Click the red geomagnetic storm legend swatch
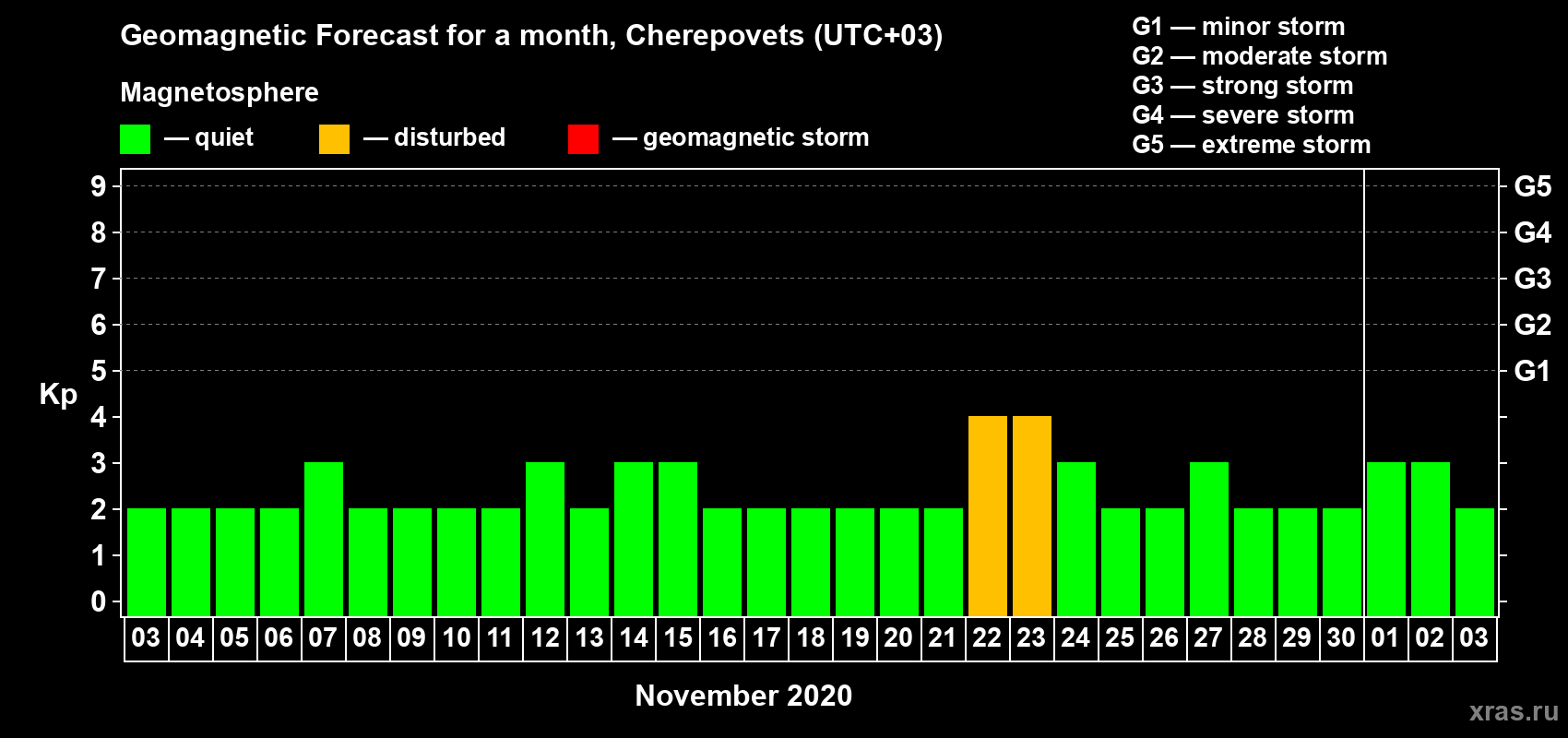 tap(583, 139)
